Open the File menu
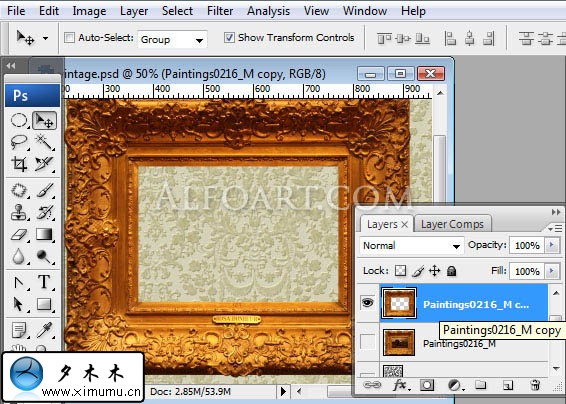Viewport: 566px width, 404px height. [16, 11]
